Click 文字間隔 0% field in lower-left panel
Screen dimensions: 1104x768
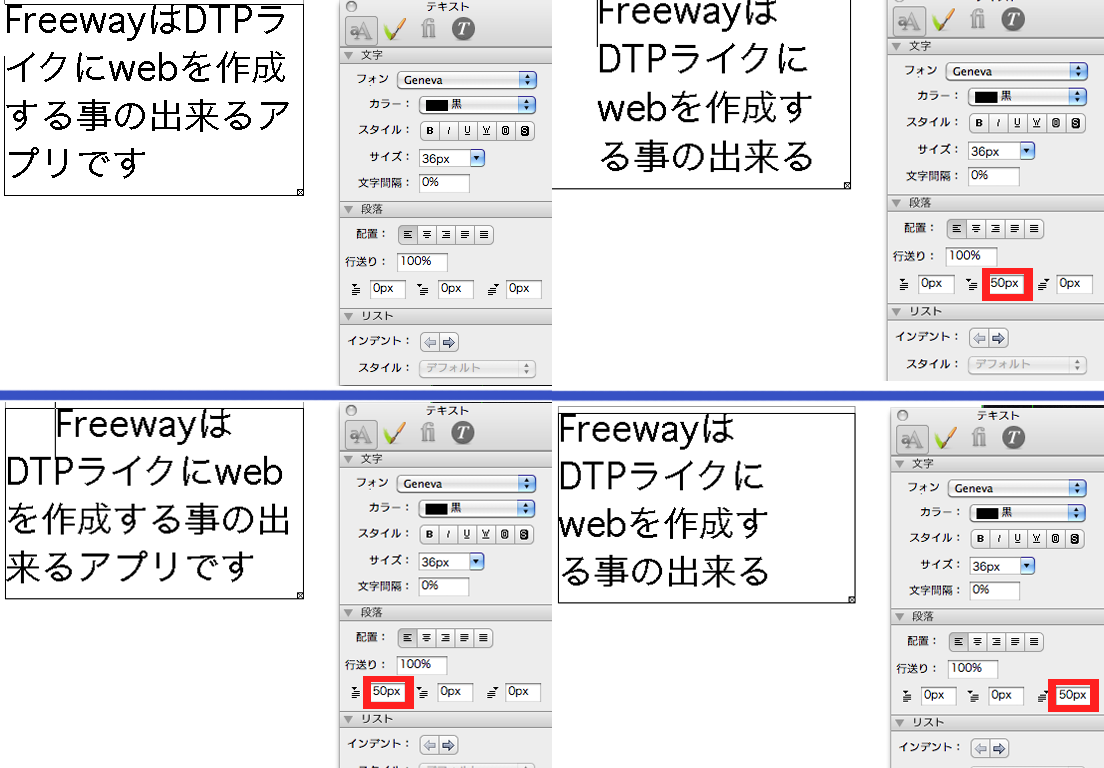(x=444, y=586)
